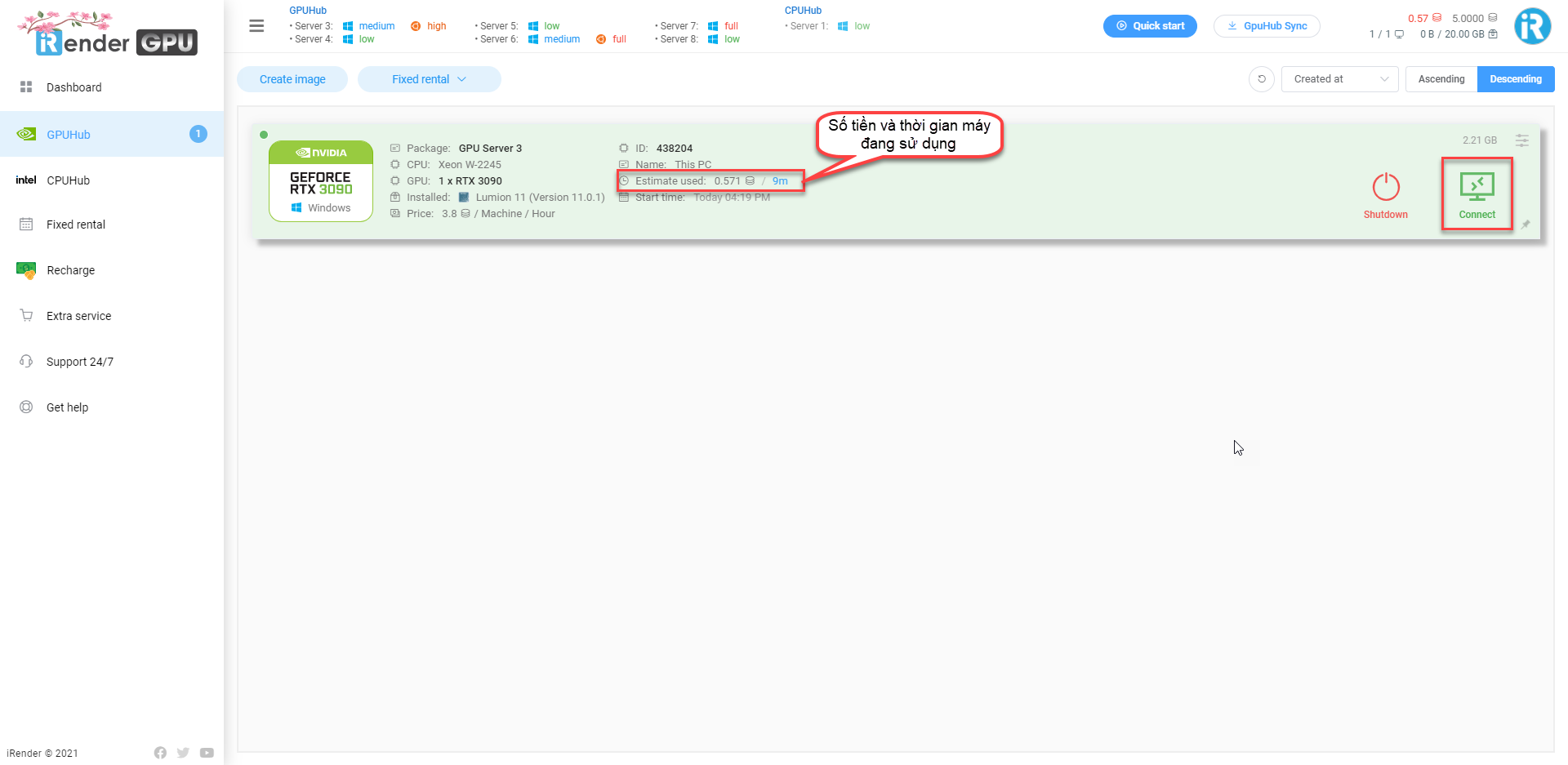Image resolution: width=1568 pixels, height=765 pixels.
Task: Open Extra service in the sidebar
Action: click(112, 316)
